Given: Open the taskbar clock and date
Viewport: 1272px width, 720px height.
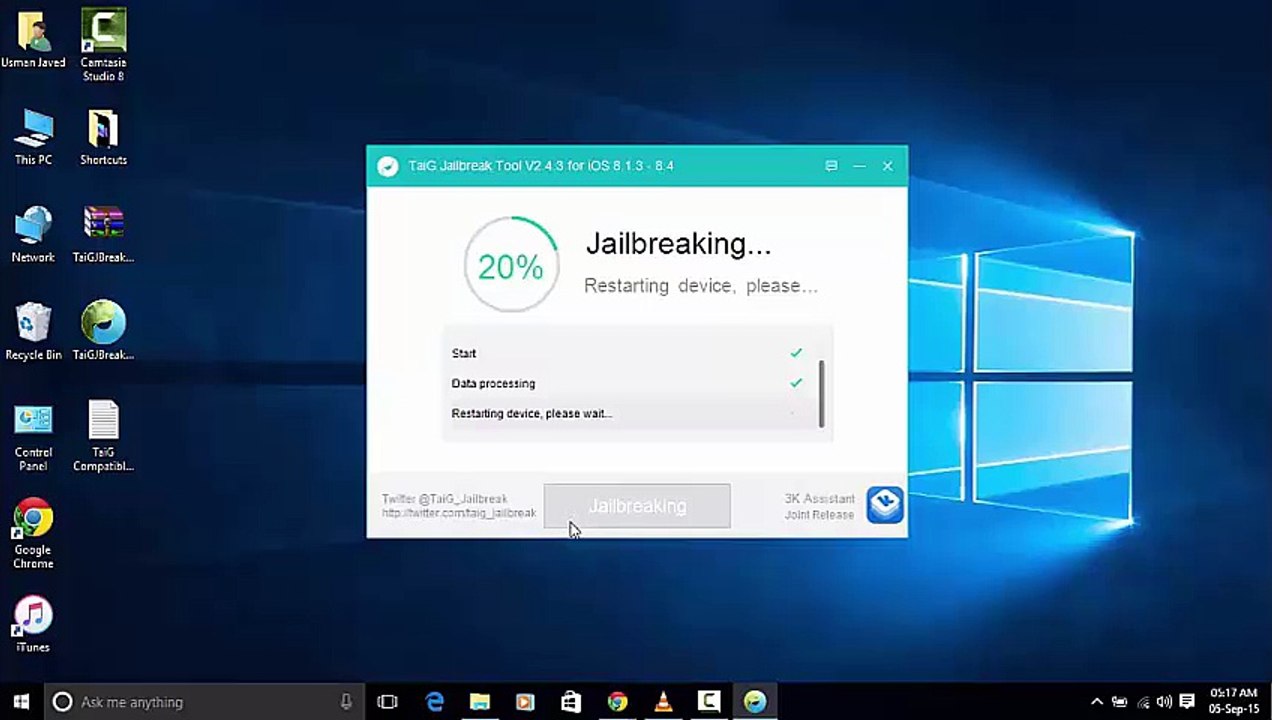Looking at the screenshot, I should [x=1233, y=701].
